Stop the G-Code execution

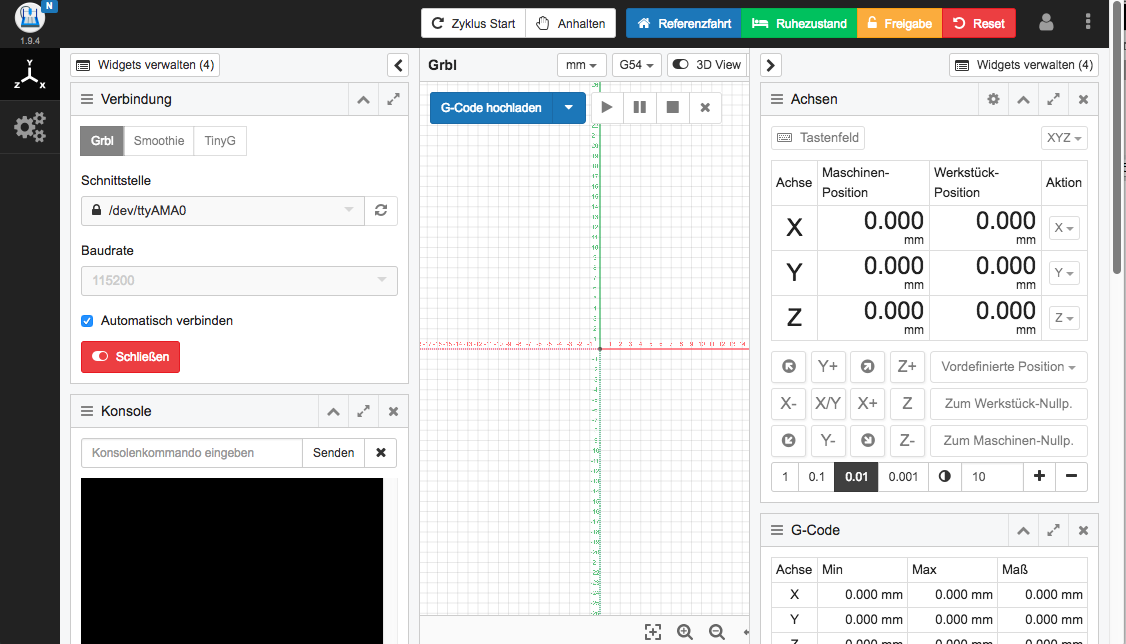pyautogui.click(x=671, y=108)
